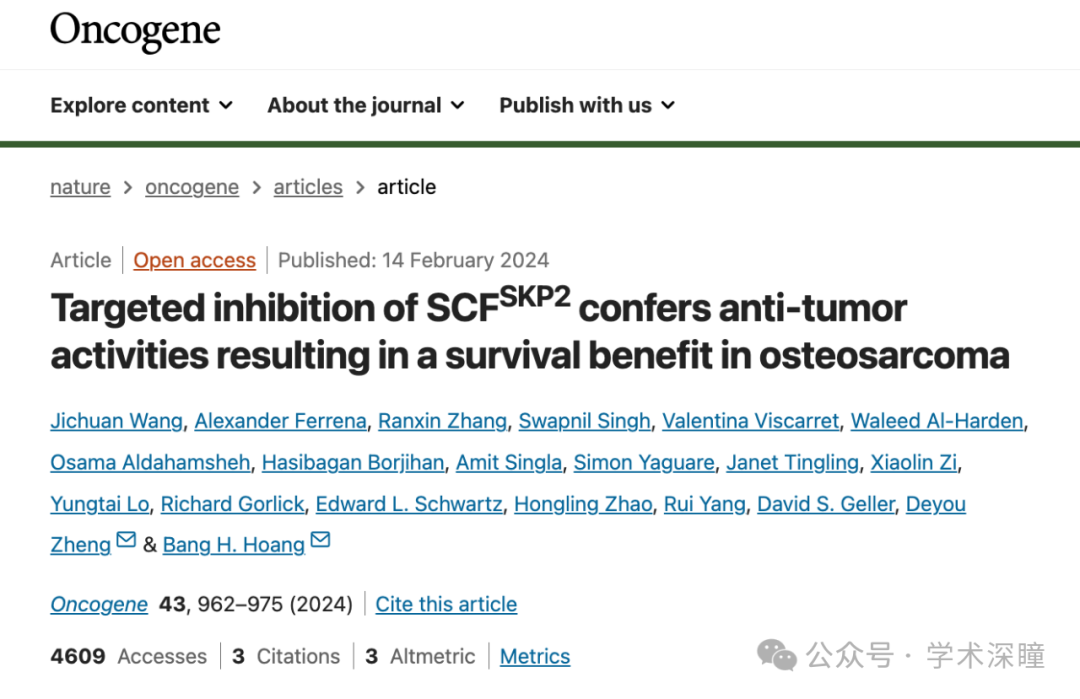Open the oncogene breadcrumb link
This screenshot has width=1080, height=699.
[x=192, y=187]
